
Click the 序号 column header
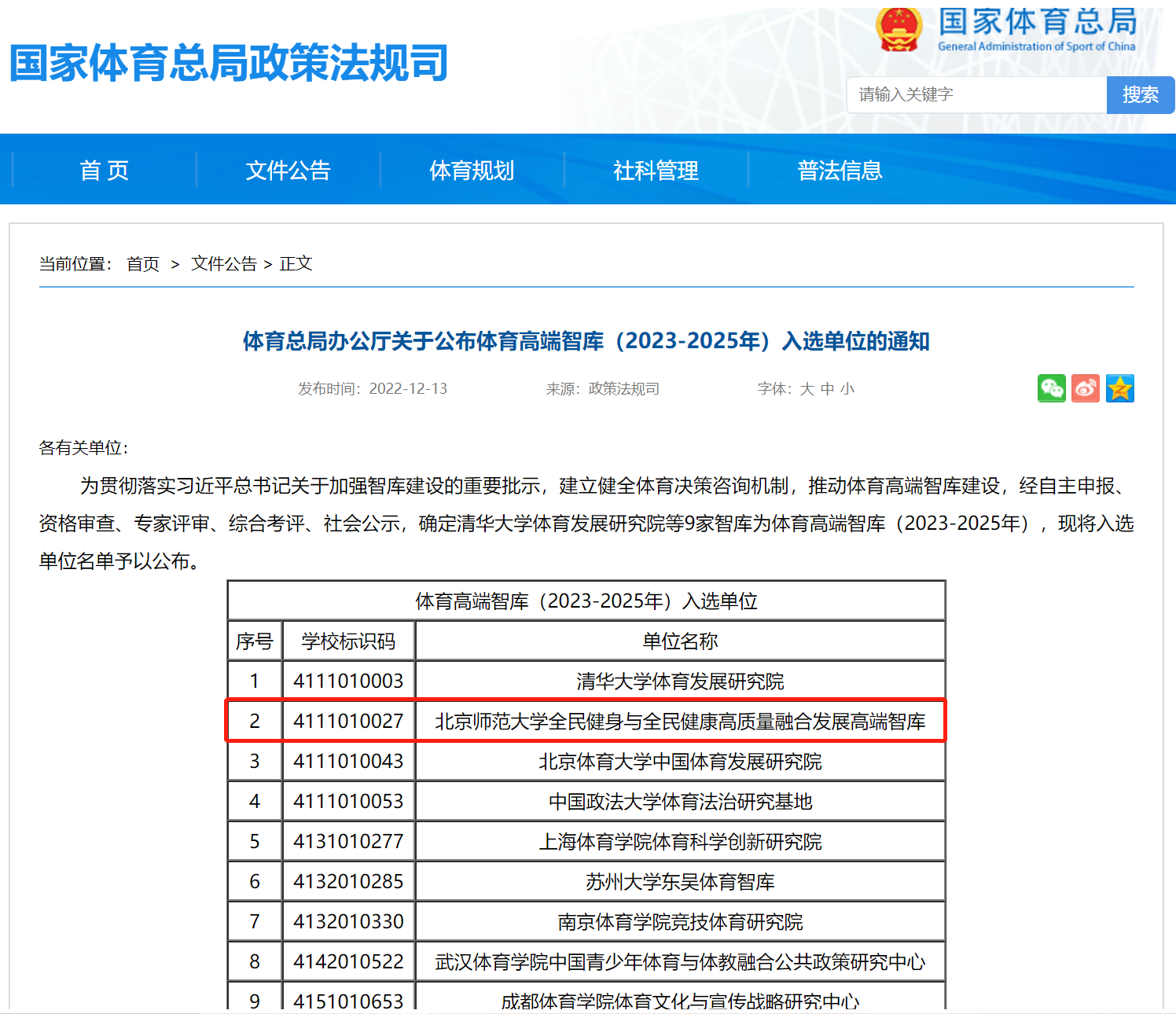point(255,641)
